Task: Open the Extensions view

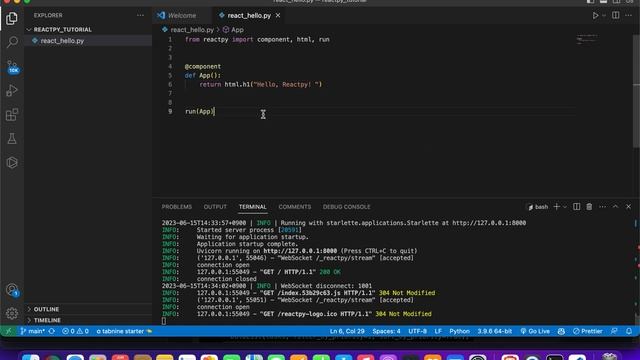Action: click(x=12, y=115)
